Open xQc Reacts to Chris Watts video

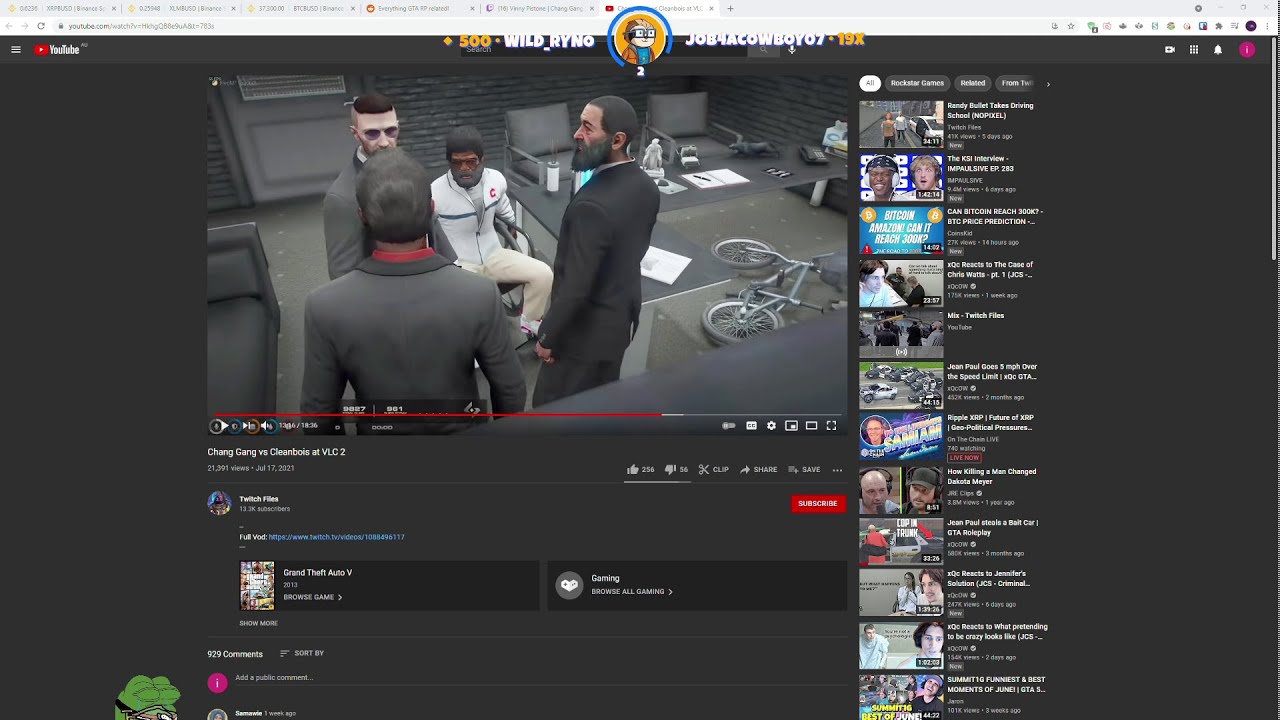990,269
